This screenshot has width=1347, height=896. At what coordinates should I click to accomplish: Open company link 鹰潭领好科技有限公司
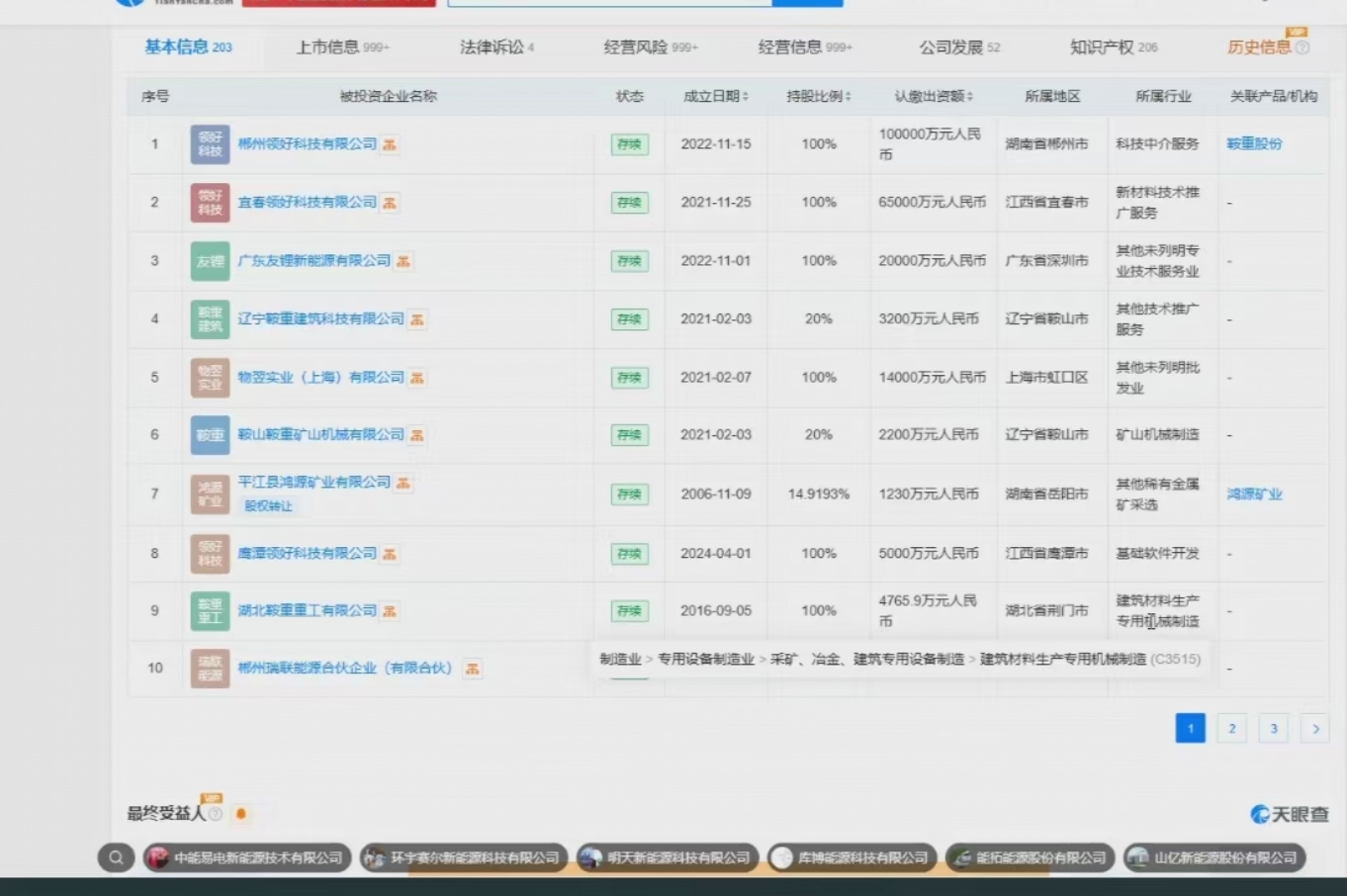308,554
